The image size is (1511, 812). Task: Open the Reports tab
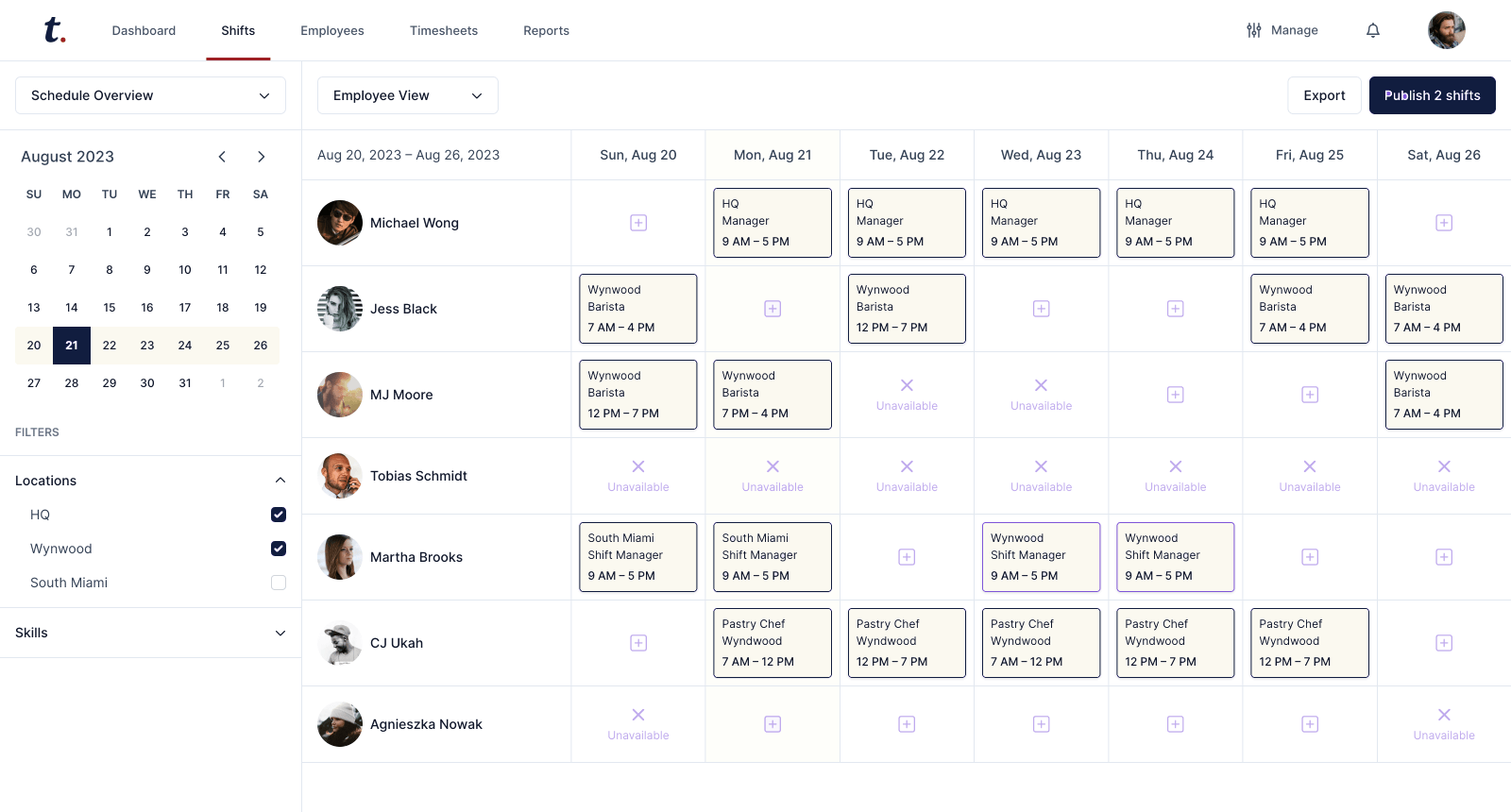coord(546,30)
